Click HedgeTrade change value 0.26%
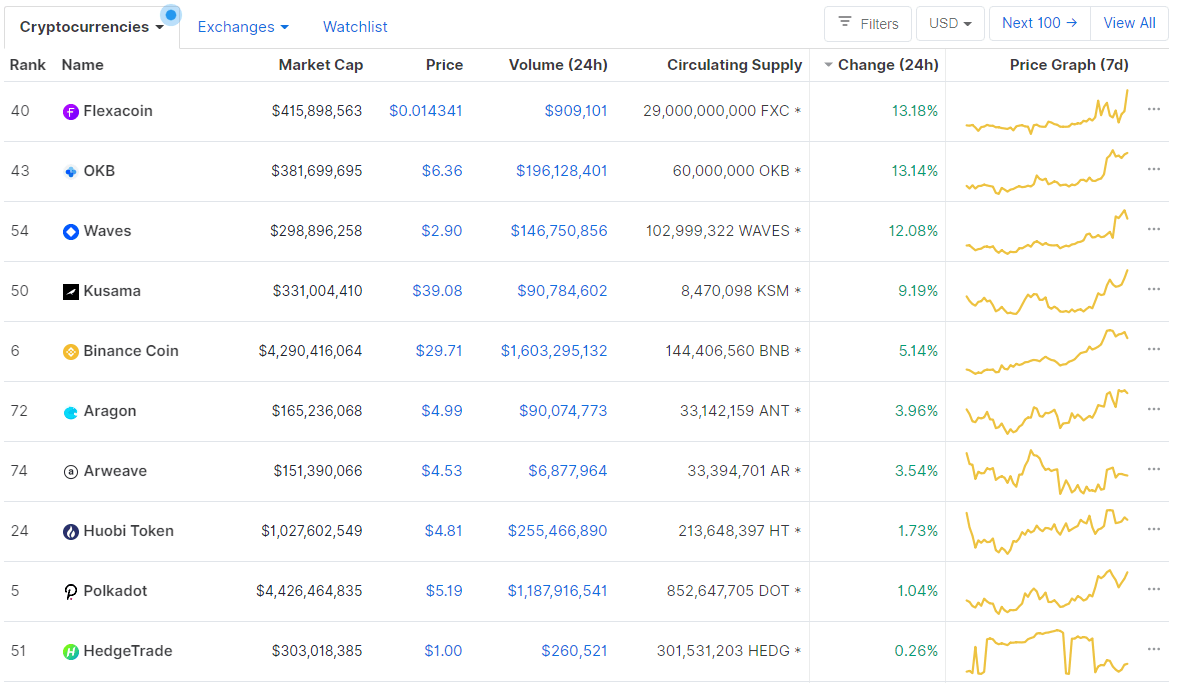 pyautogui.click(x=916, y=651)
